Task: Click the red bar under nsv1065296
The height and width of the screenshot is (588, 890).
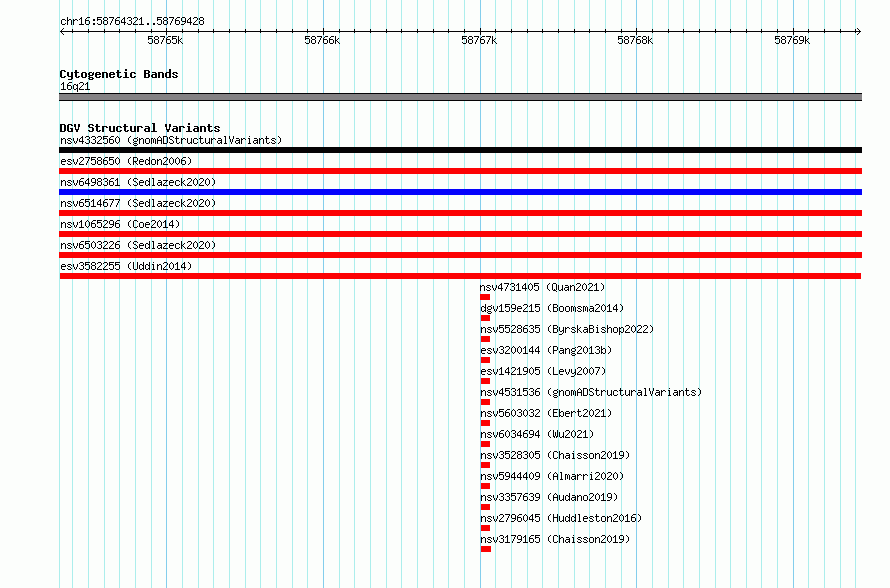Action: (x=460, y=234)
